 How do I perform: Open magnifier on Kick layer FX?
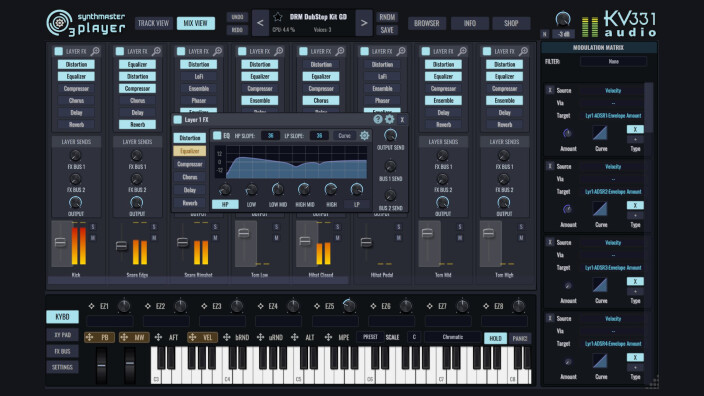[x=95, y=51]
